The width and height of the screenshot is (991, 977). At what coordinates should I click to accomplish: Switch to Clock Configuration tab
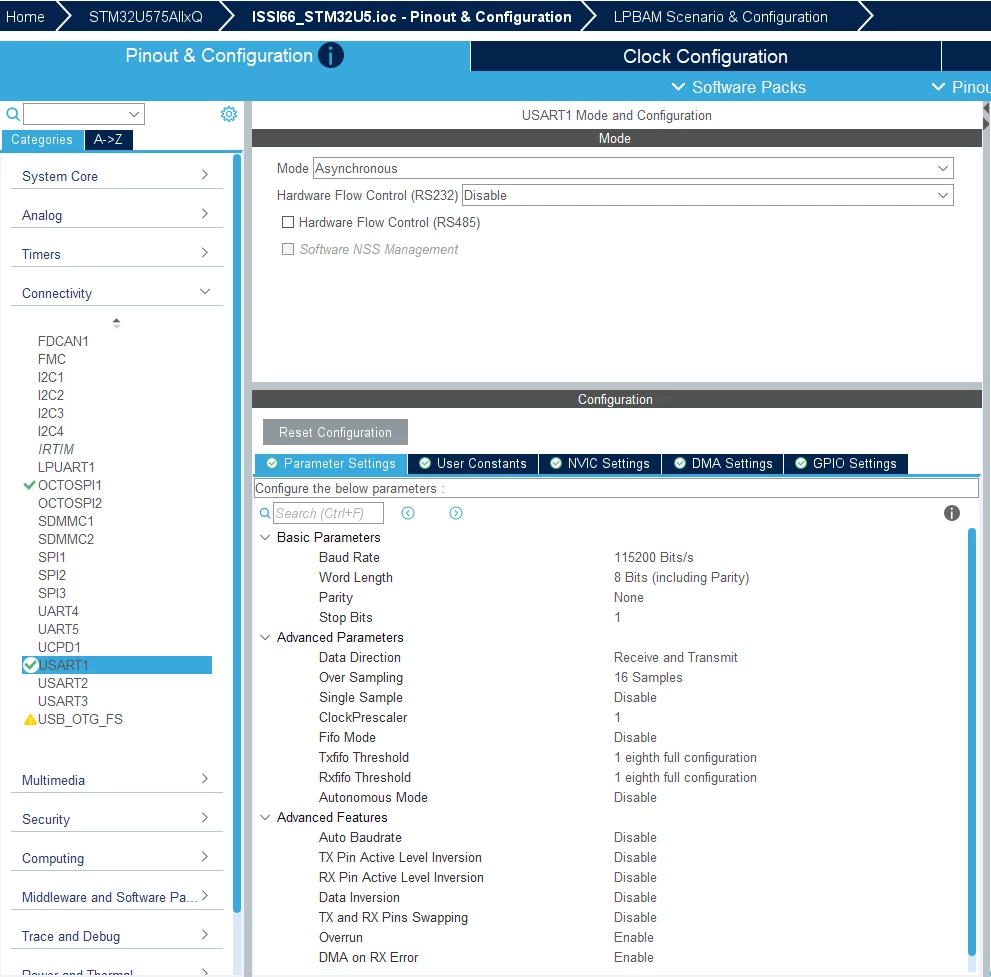705,56
